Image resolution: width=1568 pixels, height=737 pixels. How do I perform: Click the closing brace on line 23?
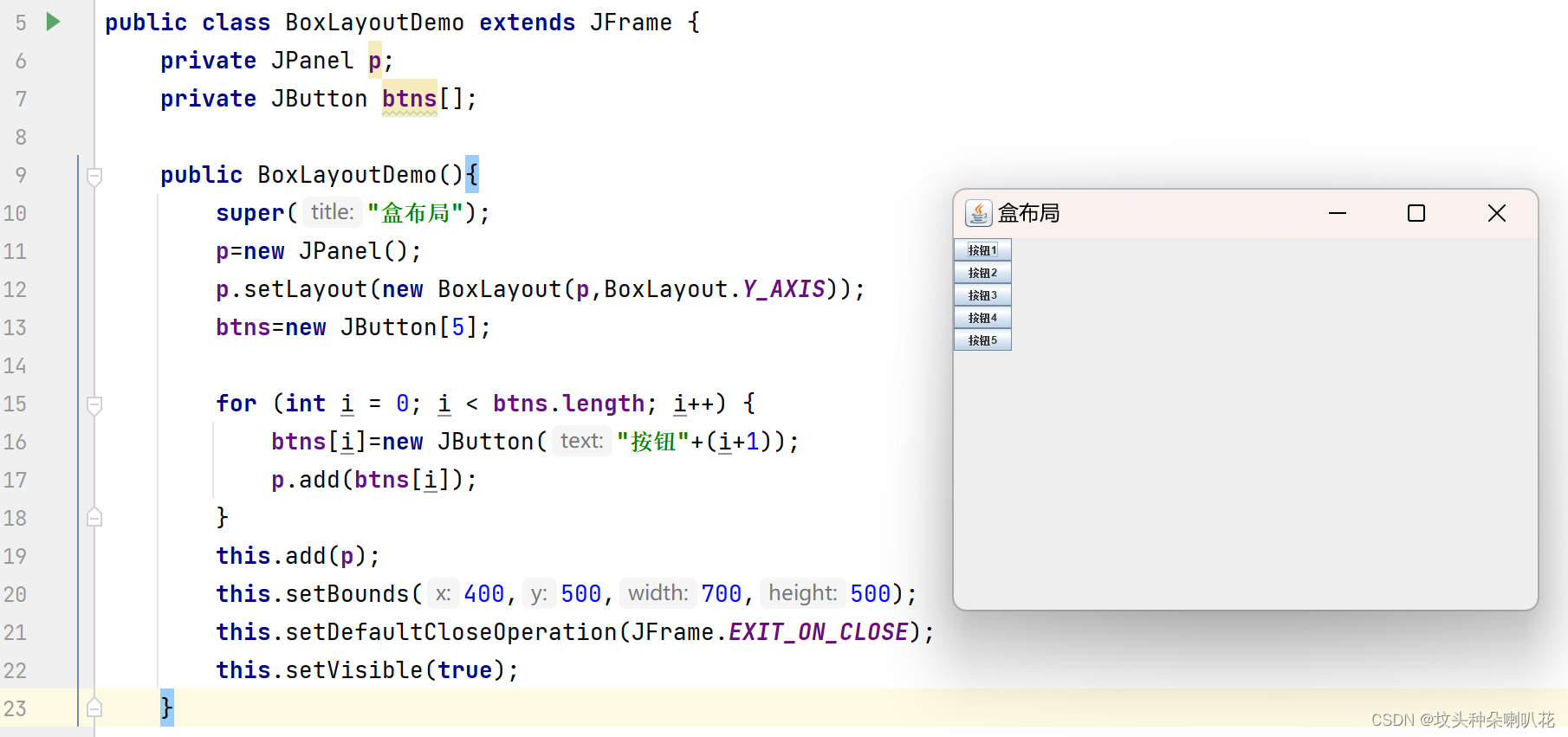pos(167,708)
